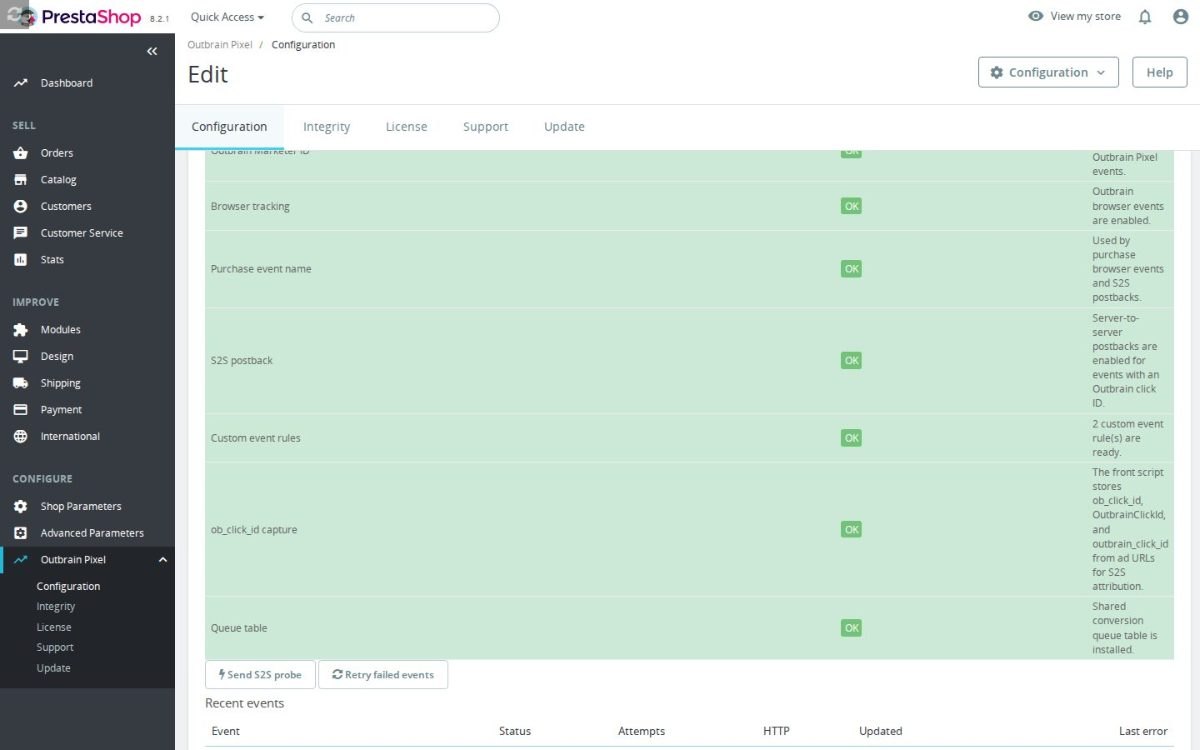Click the Dashboard trend icon
Screen dimensions: 1200x750
pyautogui.click(x=20, y=83)
